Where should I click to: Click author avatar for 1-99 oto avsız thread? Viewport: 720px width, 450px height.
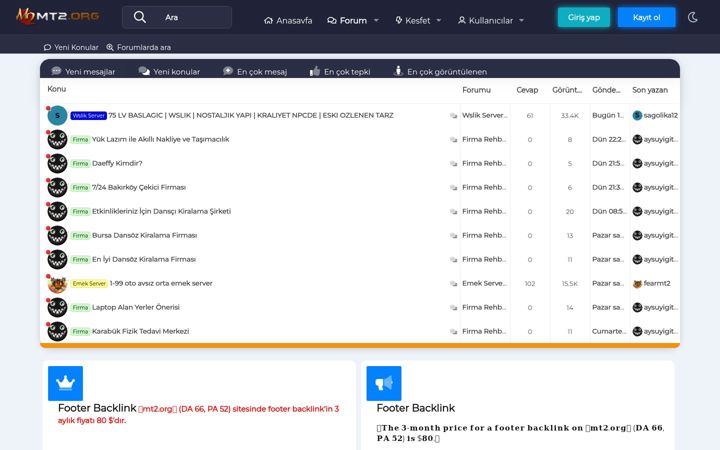pyautogui.click(x=57, y=283)
